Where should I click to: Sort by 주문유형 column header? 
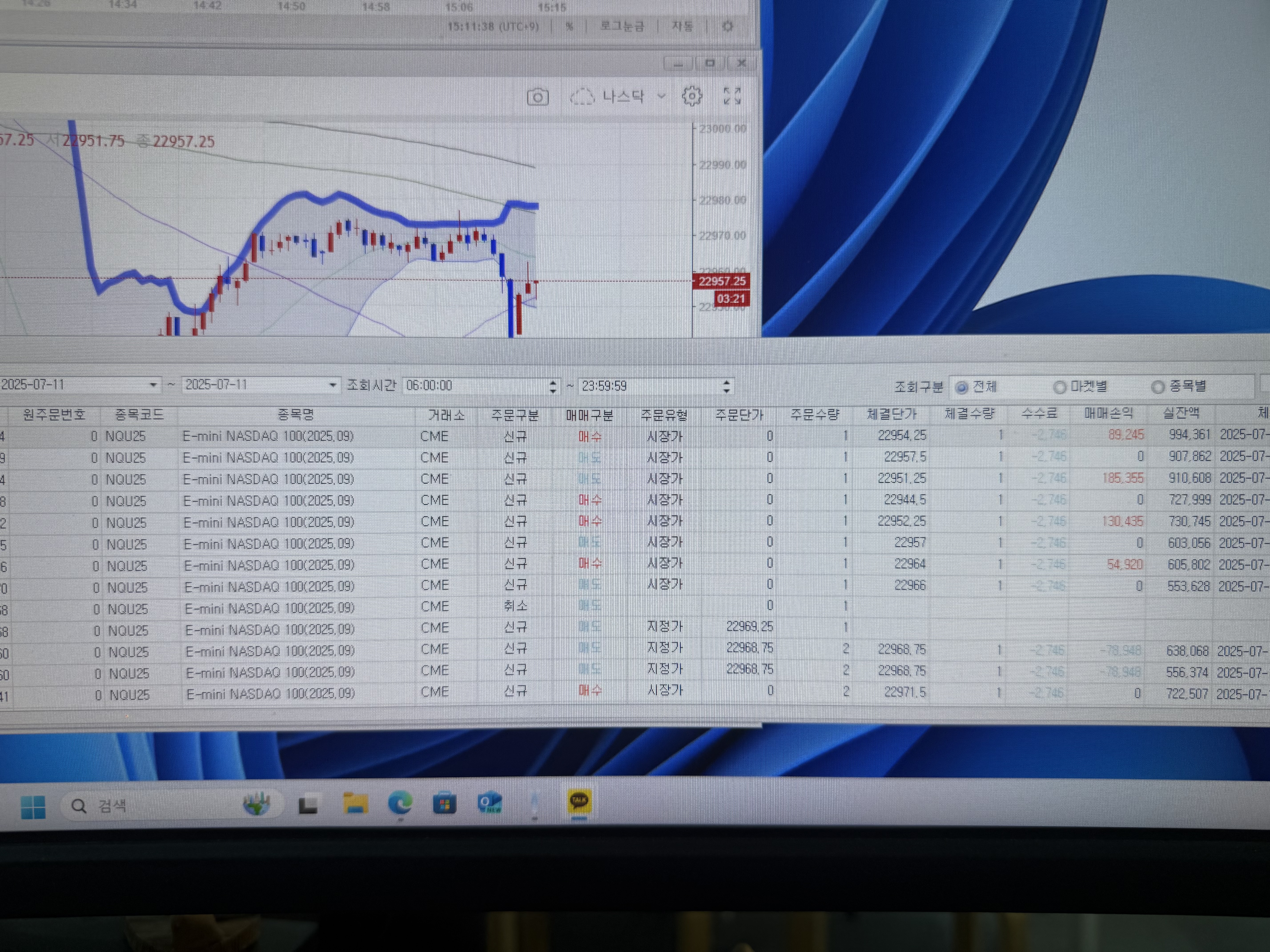click(664, 415)
